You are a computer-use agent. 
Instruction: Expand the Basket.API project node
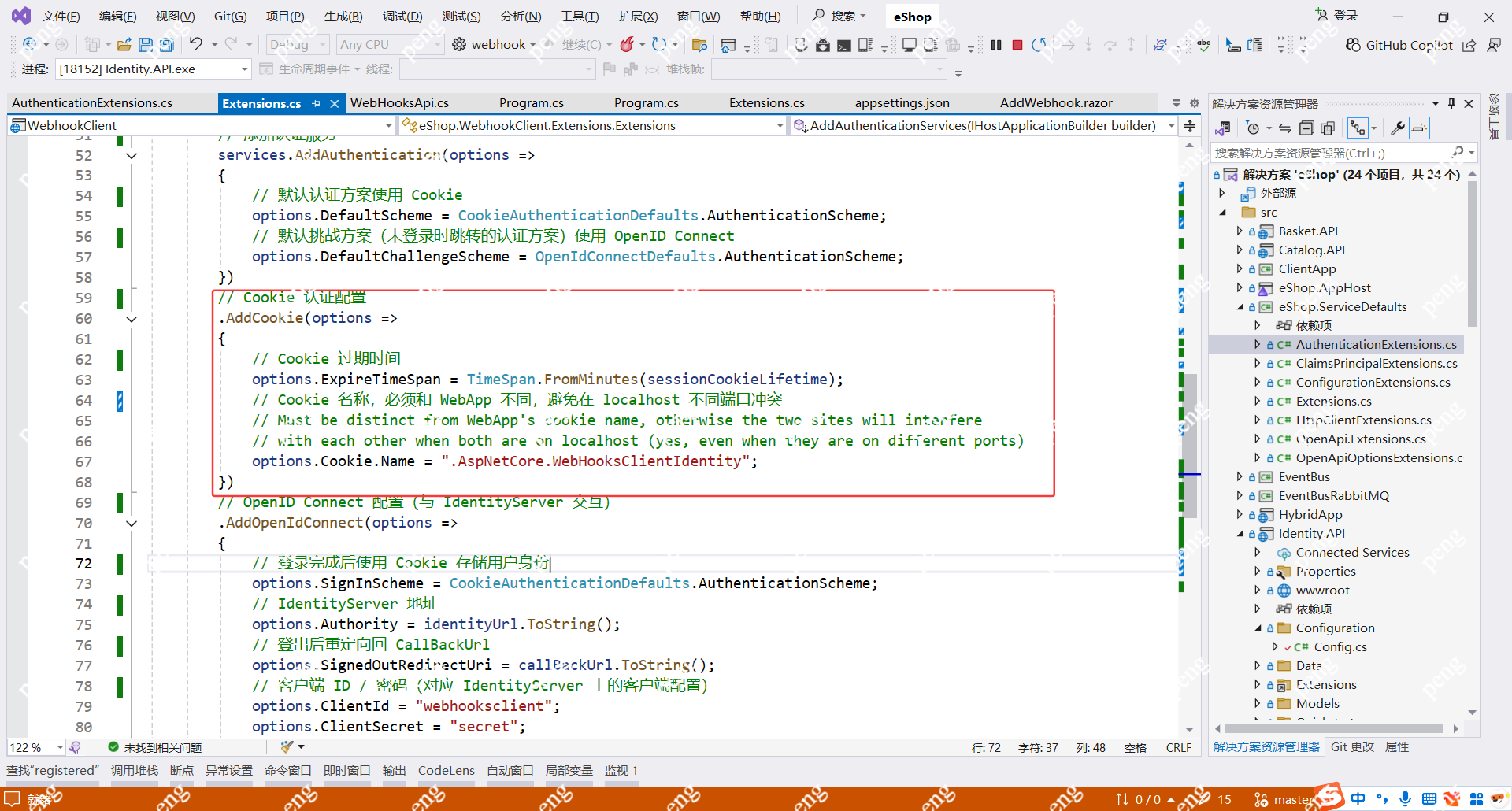click(x=1240, y=231)
